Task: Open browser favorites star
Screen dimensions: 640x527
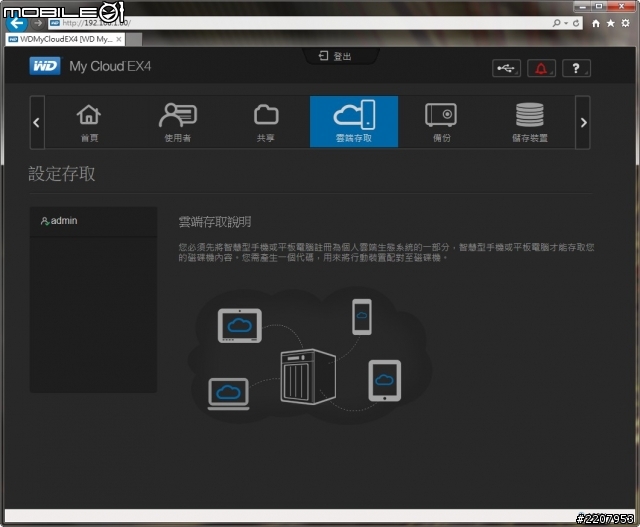Action: click(x=611, y=23)
